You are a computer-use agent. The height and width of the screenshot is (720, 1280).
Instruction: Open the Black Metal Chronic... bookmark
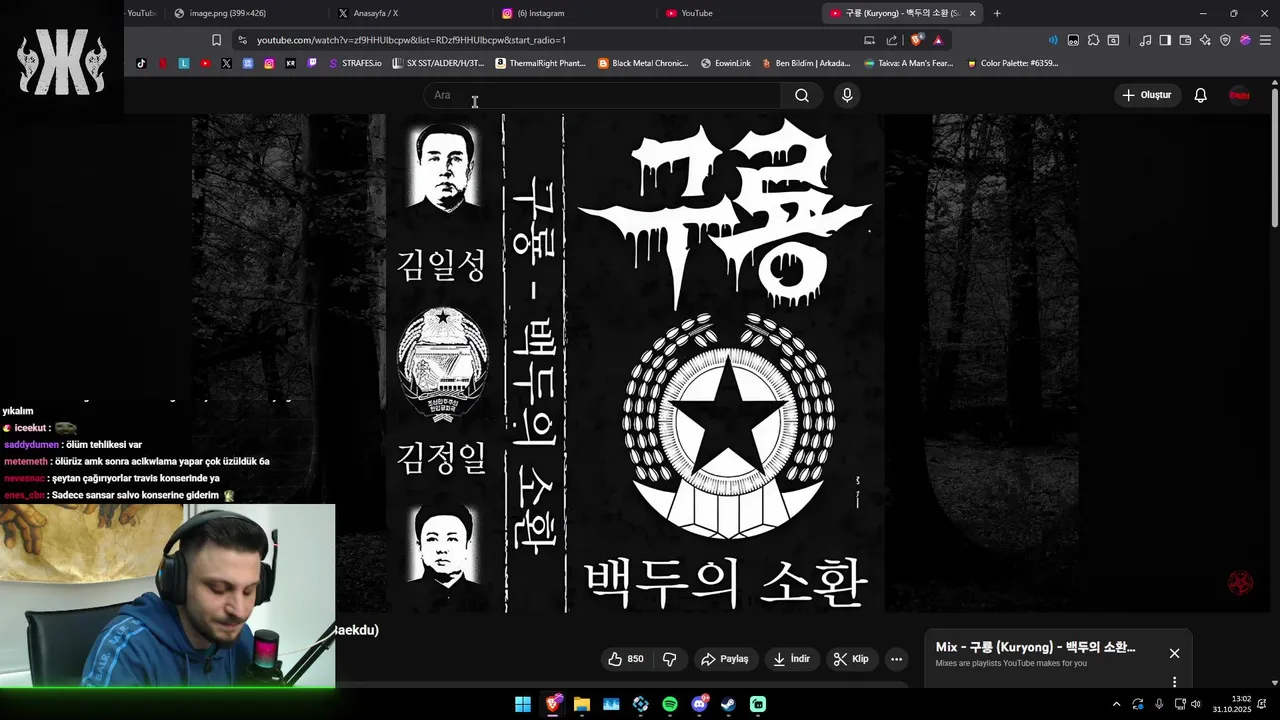click(643, 63)
